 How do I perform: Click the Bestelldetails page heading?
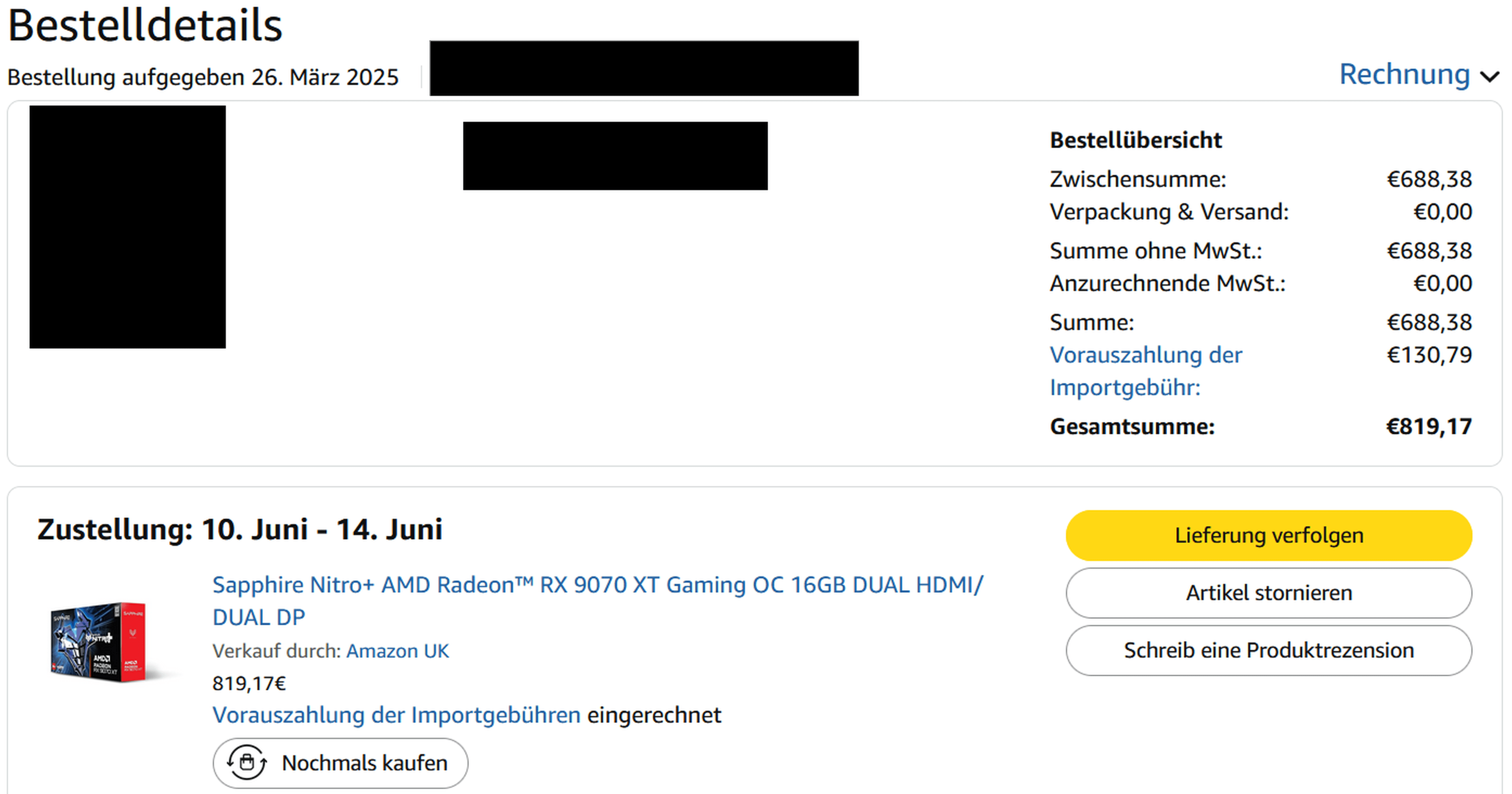point(145,26)
